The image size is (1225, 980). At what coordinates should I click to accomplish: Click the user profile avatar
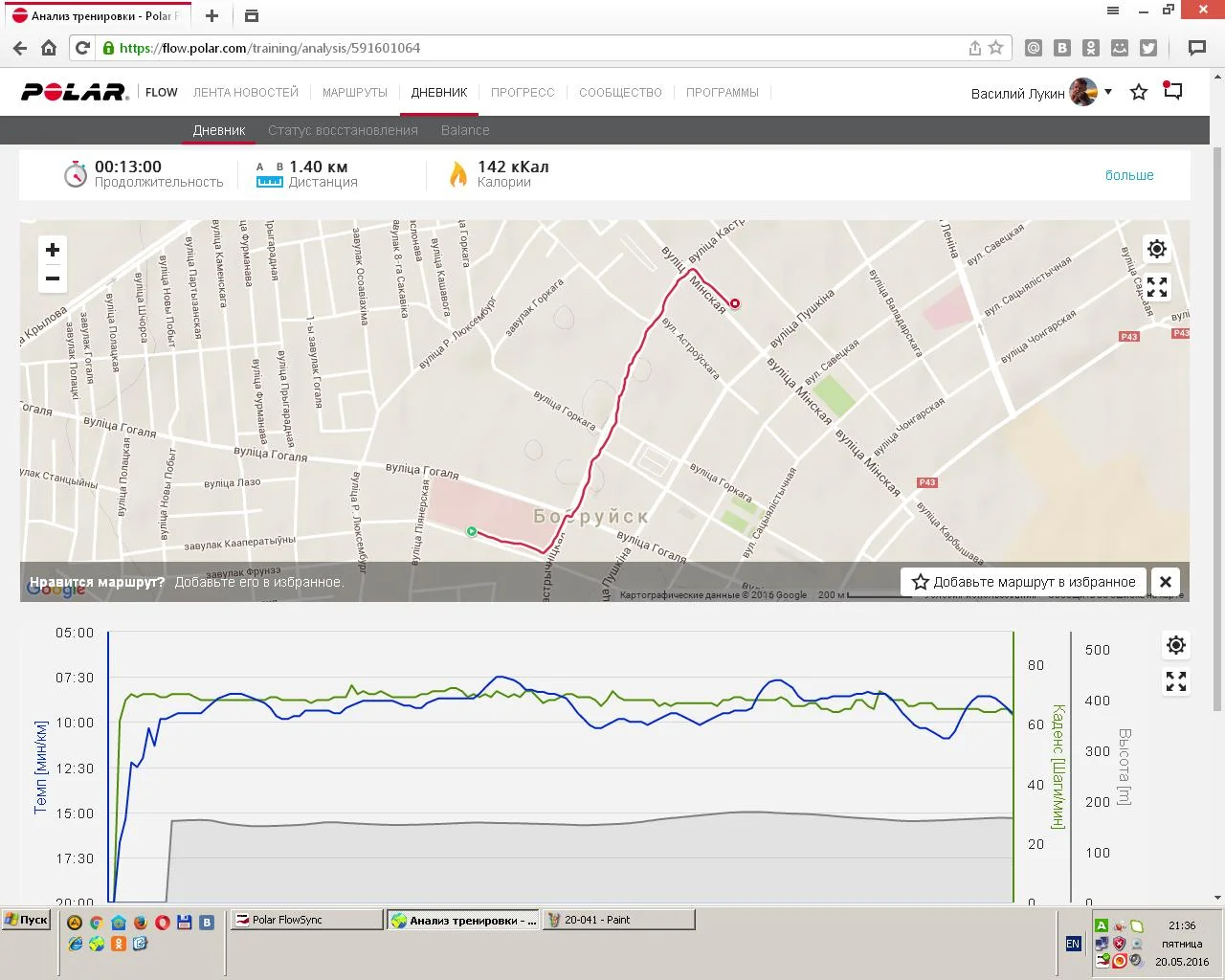(x=1083, y=92)
